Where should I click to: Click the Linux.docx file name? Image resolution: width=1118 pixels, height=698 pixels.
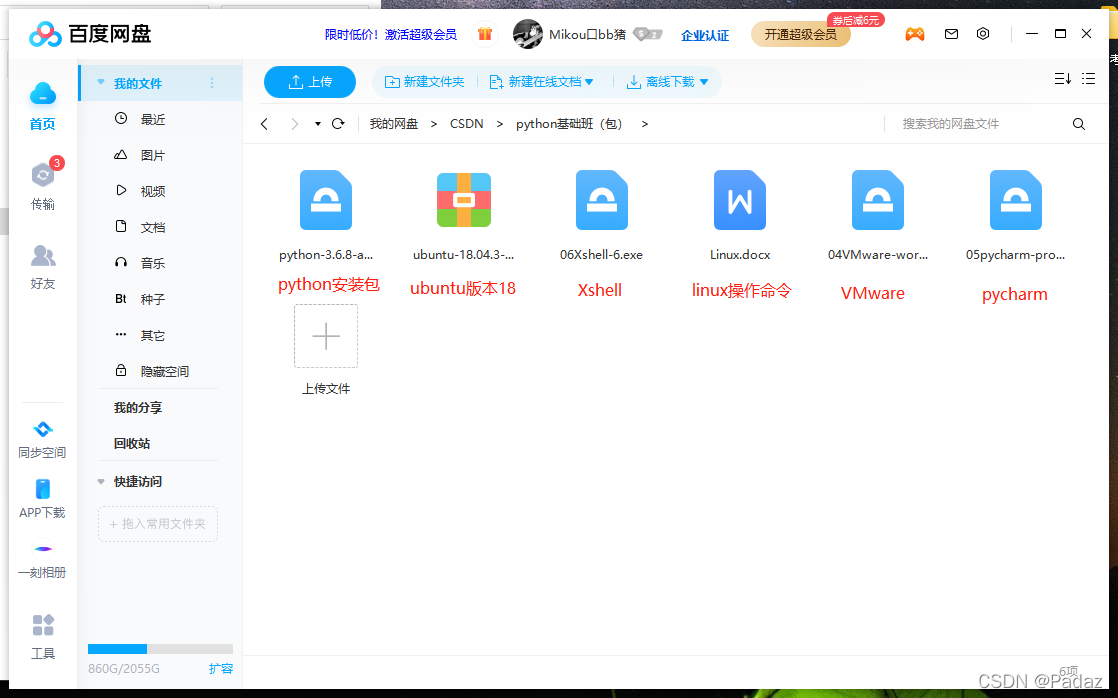[740, 255]
